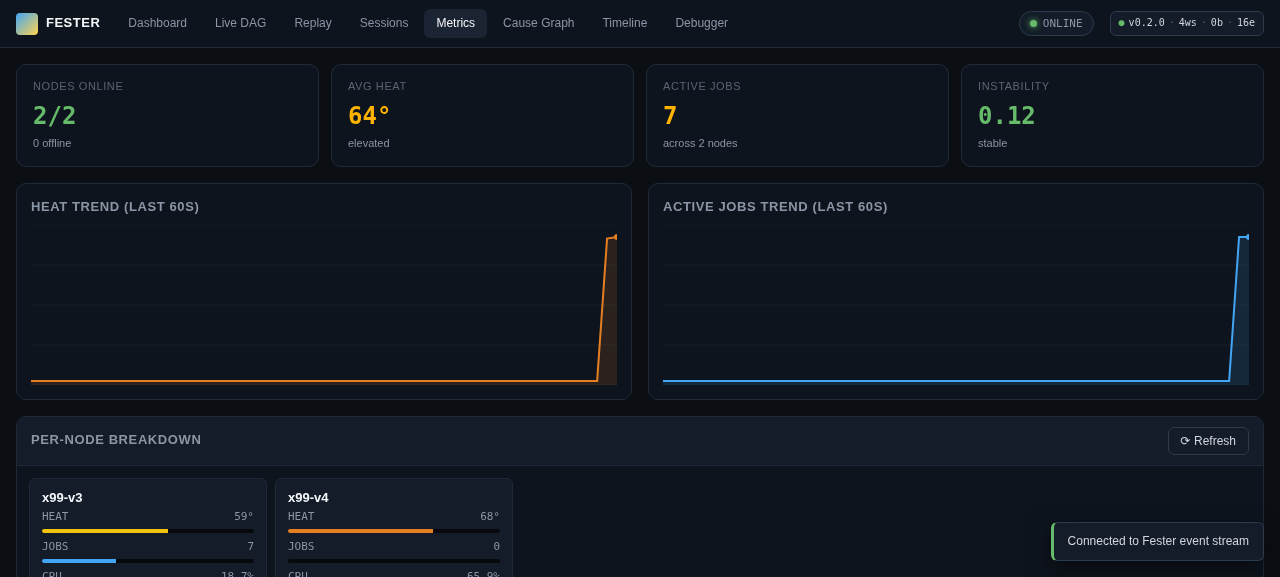Viewport: 1280px width, 577px height.
Task: Click the '0 offline' text
Action: (52, 143)
